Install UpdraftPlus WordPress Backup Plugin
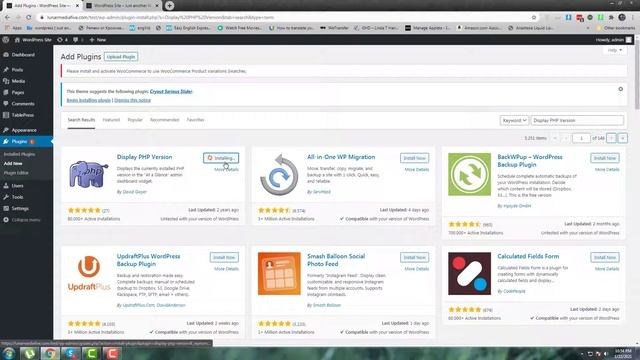This screenshot has width=640, height=360. pyautogui.click(x=224, y=258)
